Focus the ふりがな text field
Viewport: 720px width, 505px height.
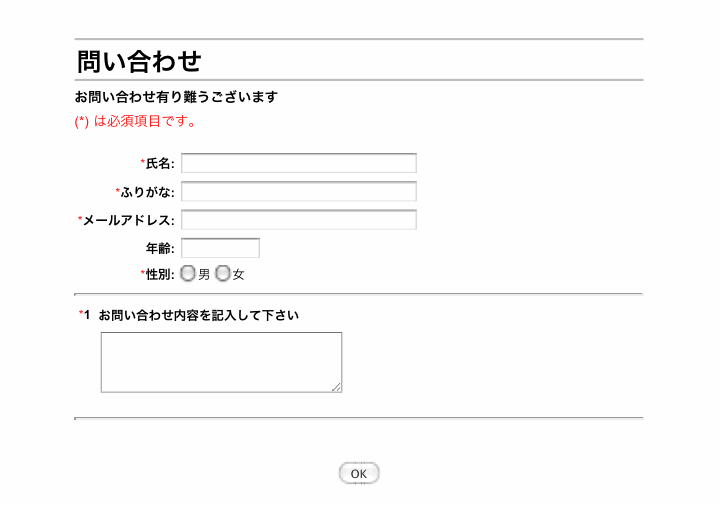click(x=299, y=191)
